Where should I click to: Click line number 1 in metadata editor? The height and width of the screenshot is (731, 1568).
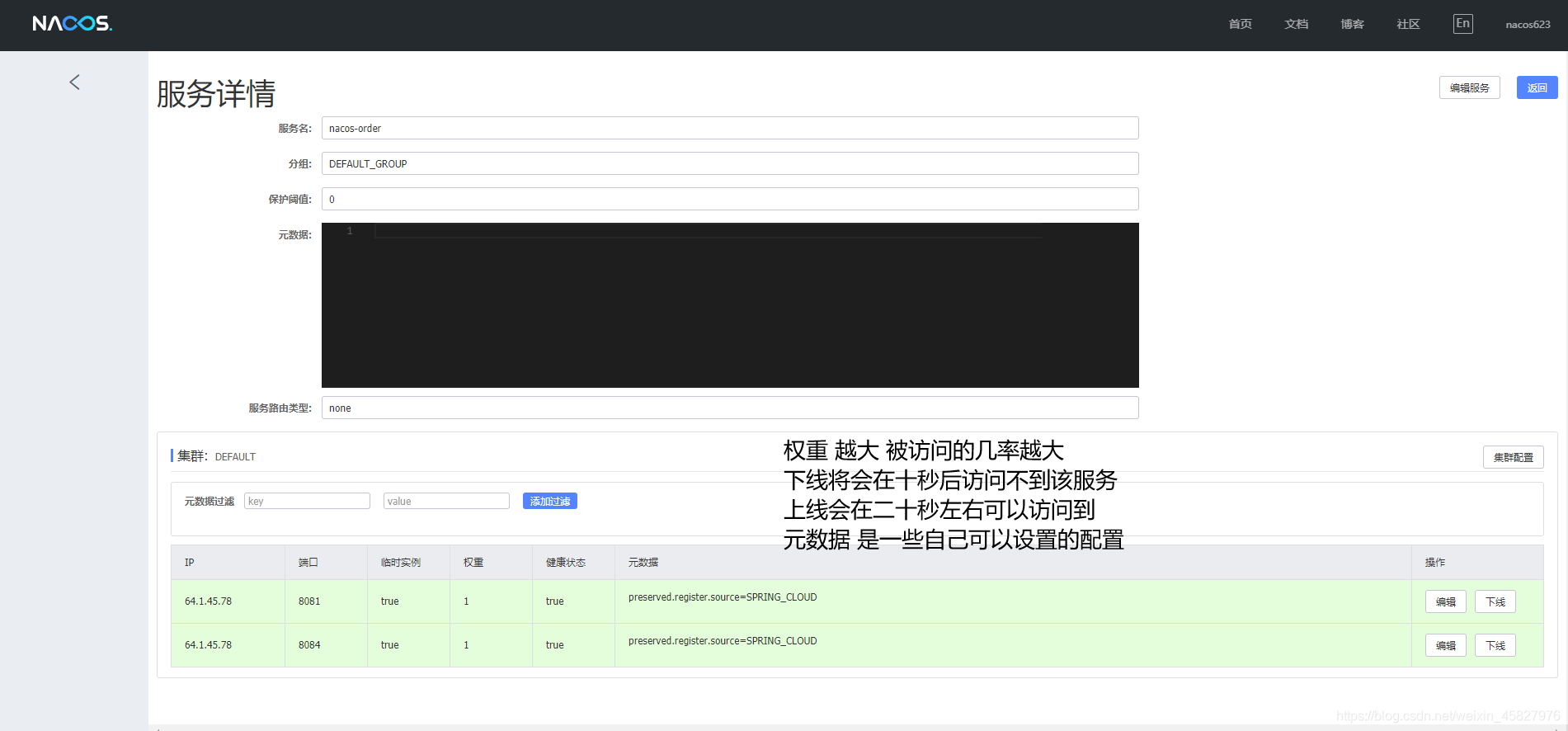(350, 231)
